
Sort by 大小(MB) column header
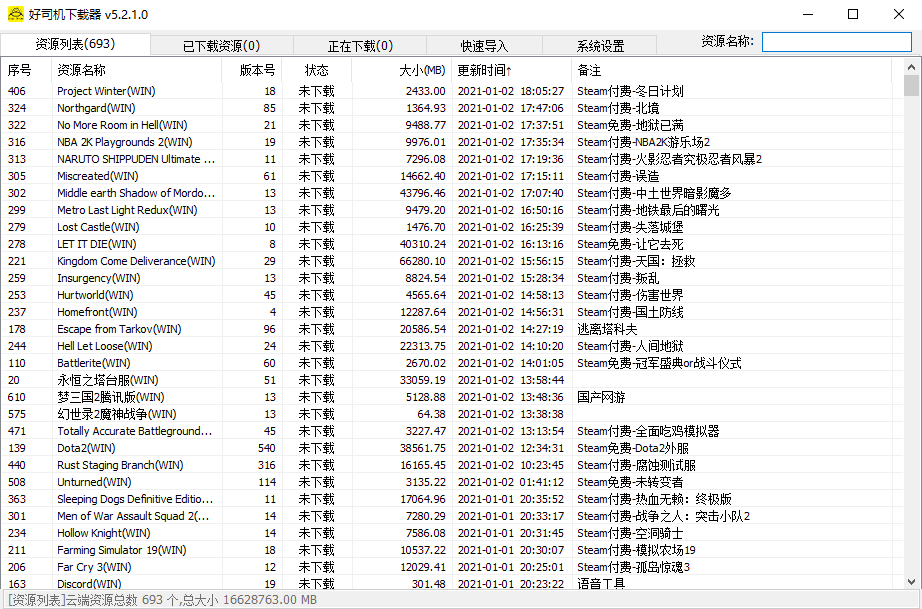(x=402, y=70)
